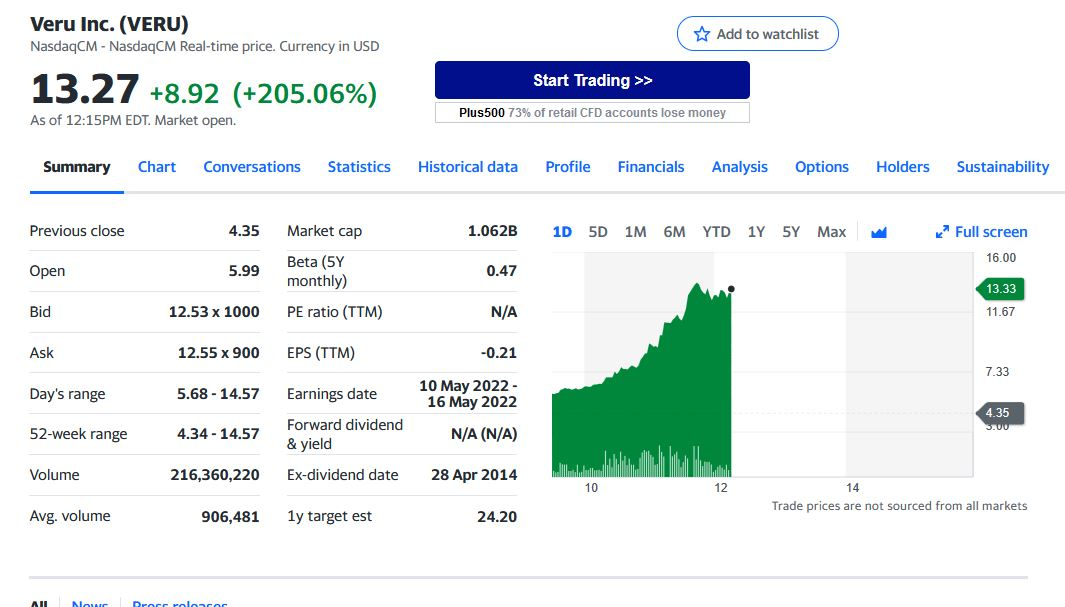
Task: Click the gray 4.35 previous close marker
Action: pyautogui.click(x=1000, y=413)
